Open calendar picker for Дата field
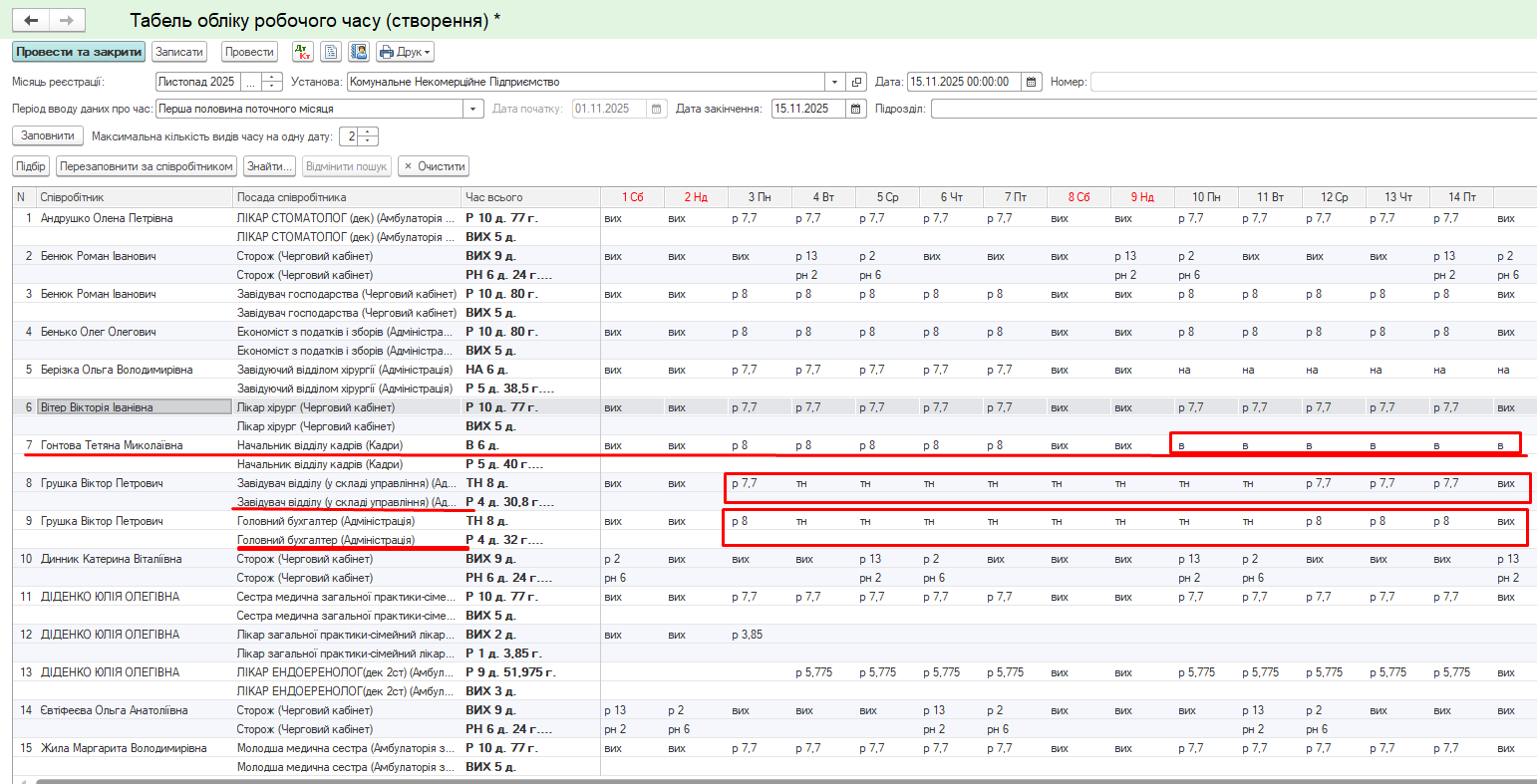This screenshot has width=1537, height=784. click(x=1032, y=82)
